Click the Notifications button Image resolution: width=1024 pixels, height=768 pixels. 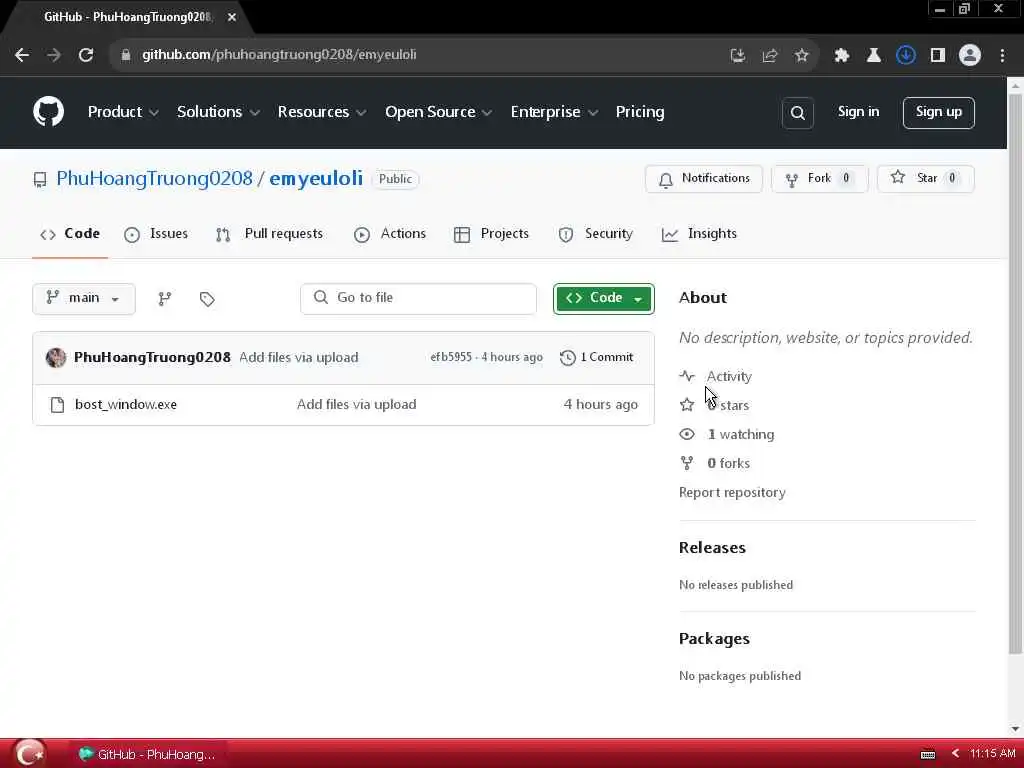point(703,179)
